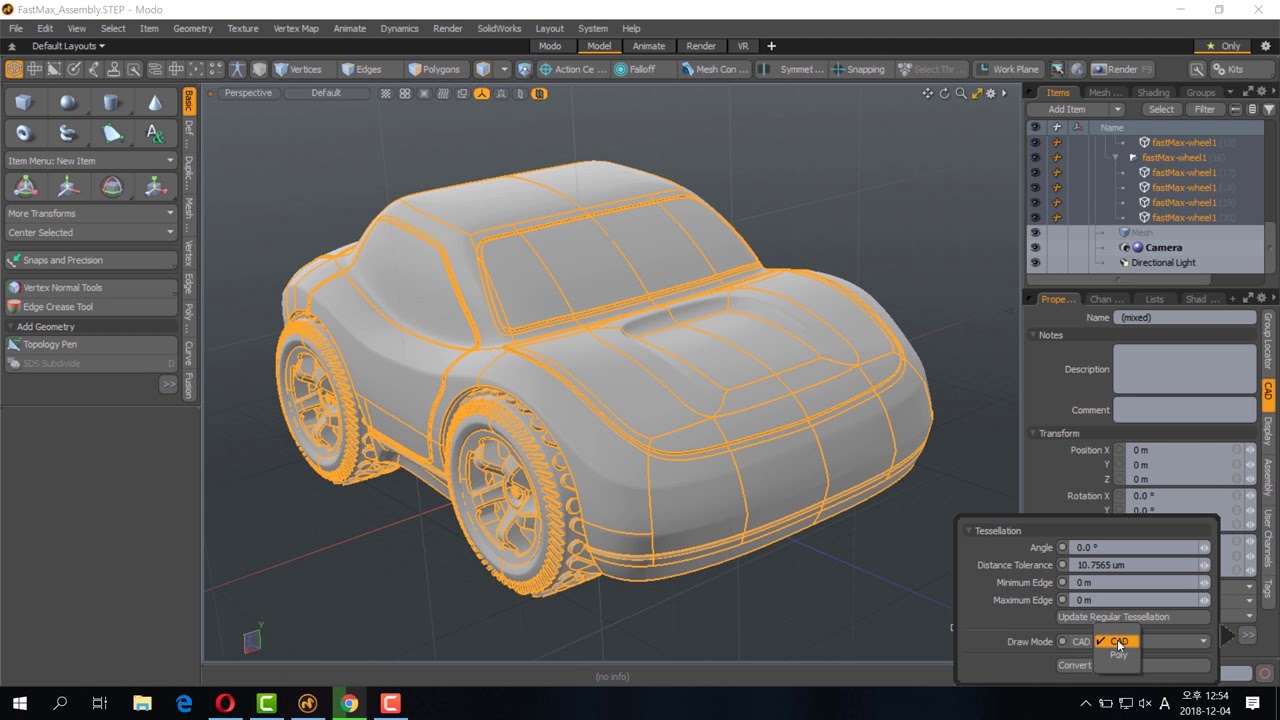This screenshot has height=720, width=1280.
Task: Click the Name input field
Action: click(1186, 317)
